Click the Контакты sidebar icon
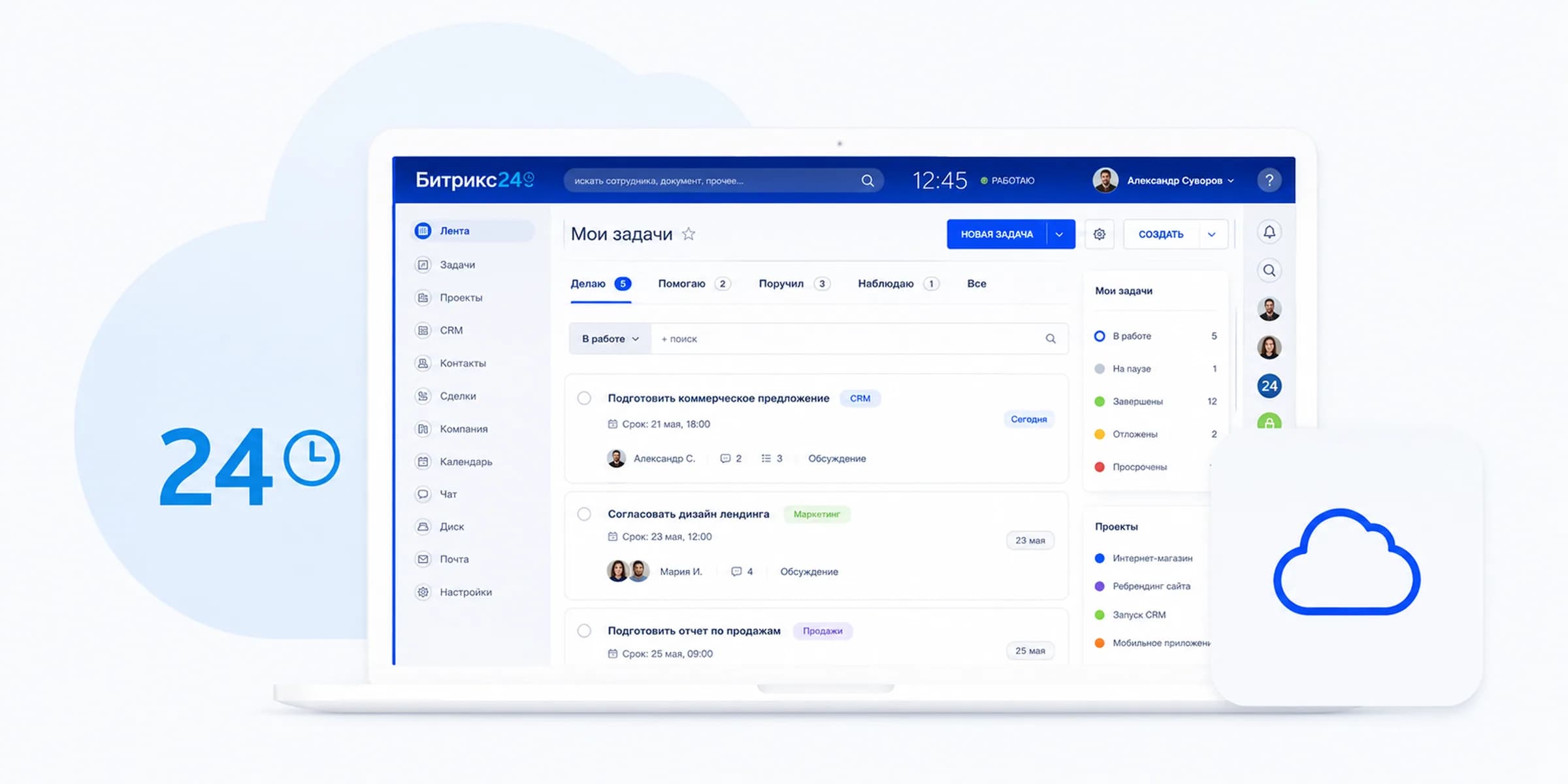This screenshot has height=784, width=1568. pyautogui.click(x=423, y=363)
